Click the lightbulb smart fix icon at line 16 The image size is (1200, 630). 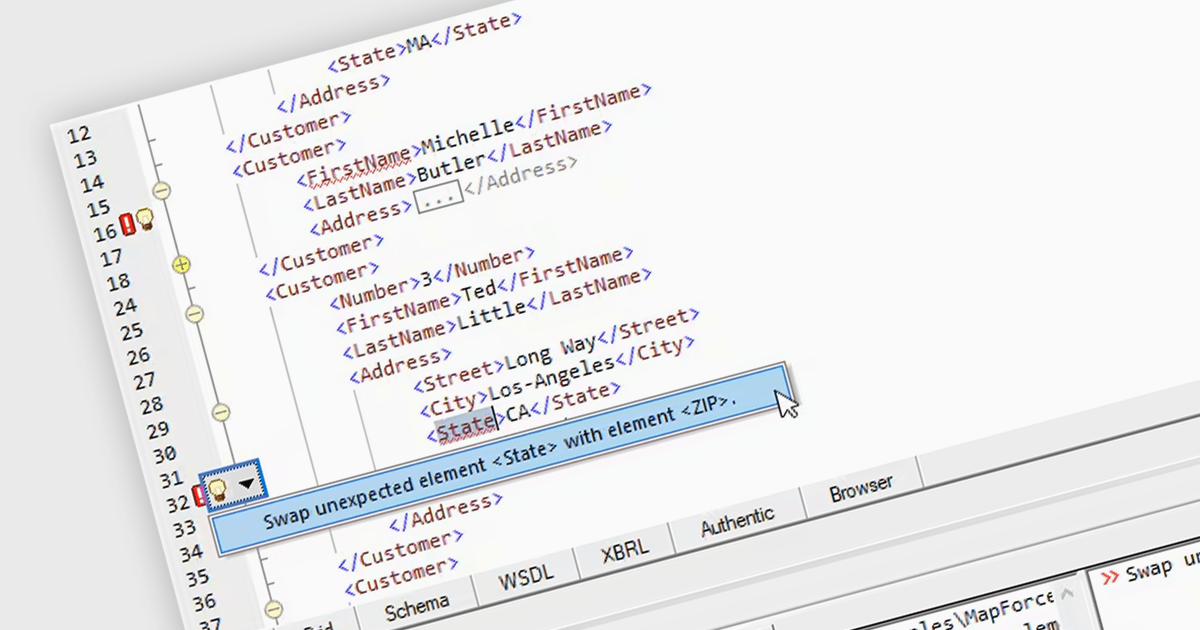pos(145,219)
